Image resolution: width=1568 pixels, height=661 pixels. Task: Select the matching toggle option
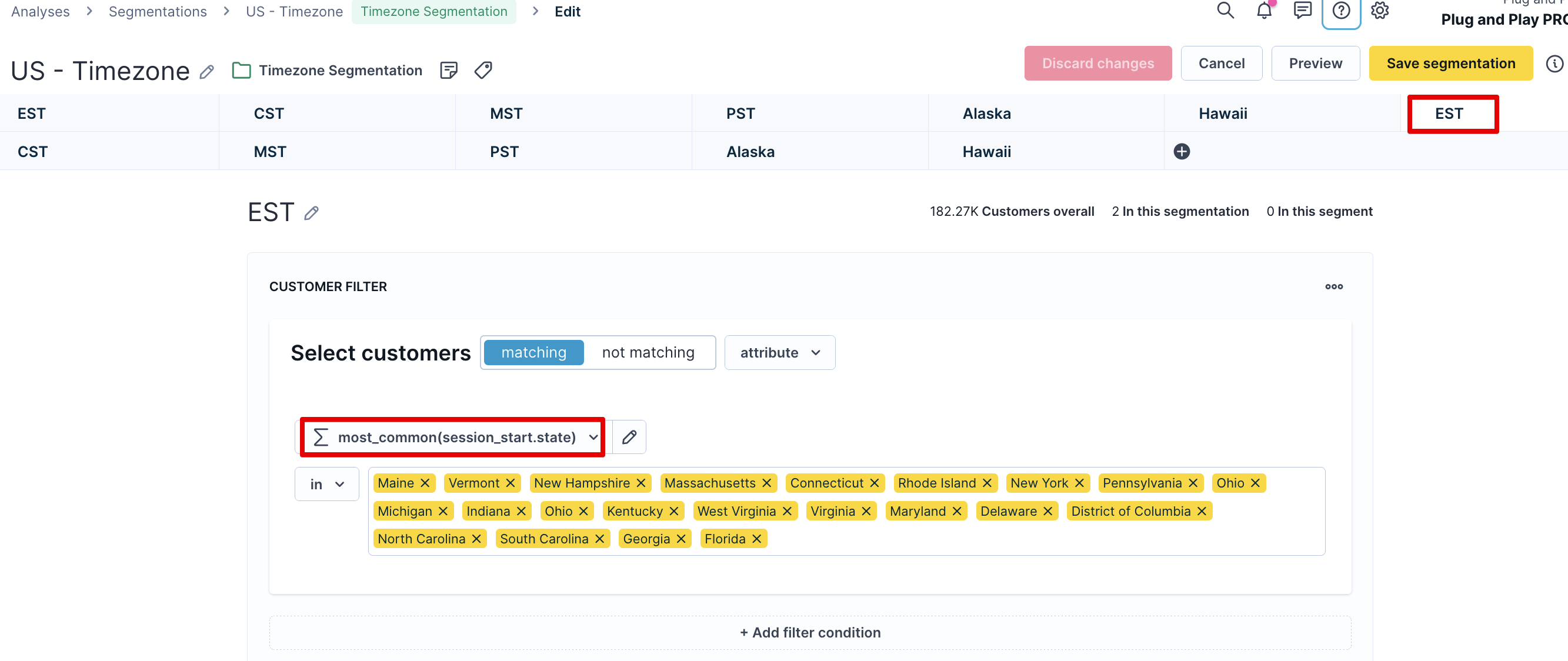point(534,352)
